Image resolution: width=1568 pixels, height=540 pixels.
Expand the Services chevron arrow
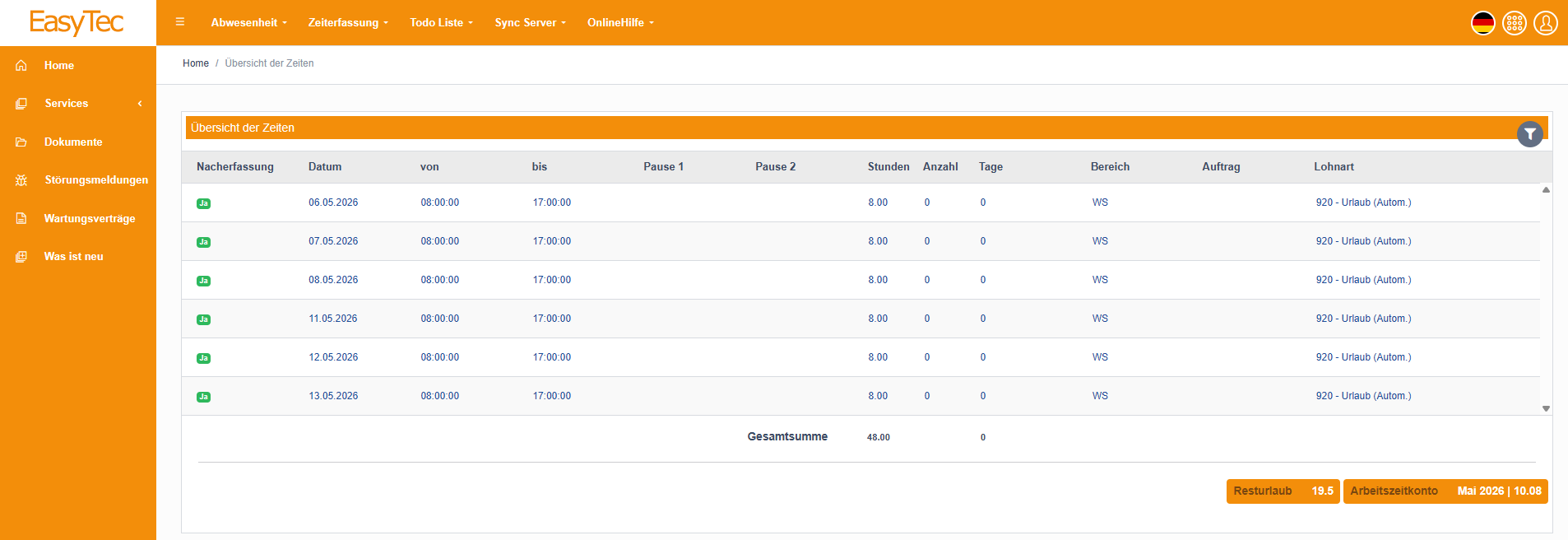coord(140,104)
